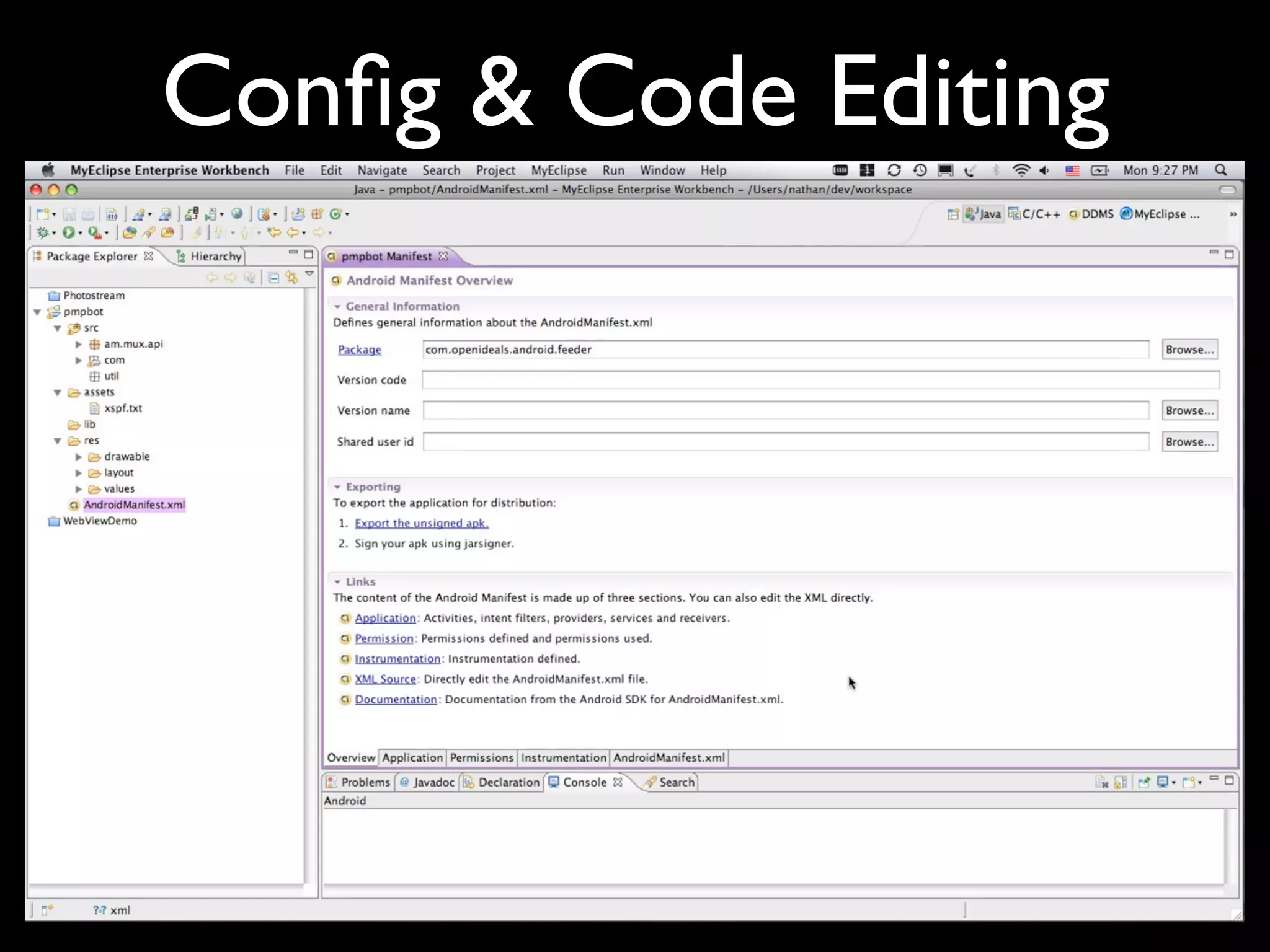Open Package Explorer view menu triangle
Viewport: 1270px width, 952px height.
click(309, 274)
